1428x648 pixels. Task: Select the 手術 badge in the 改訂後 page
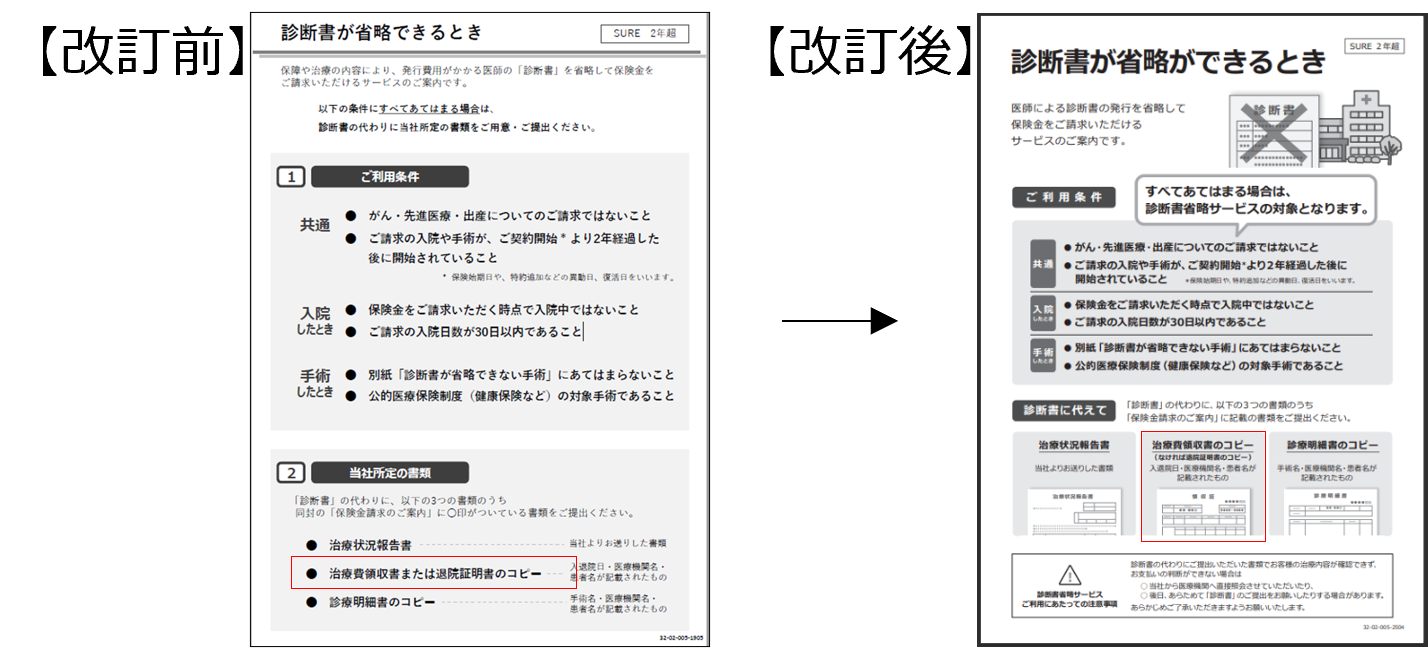(1043, 356)
